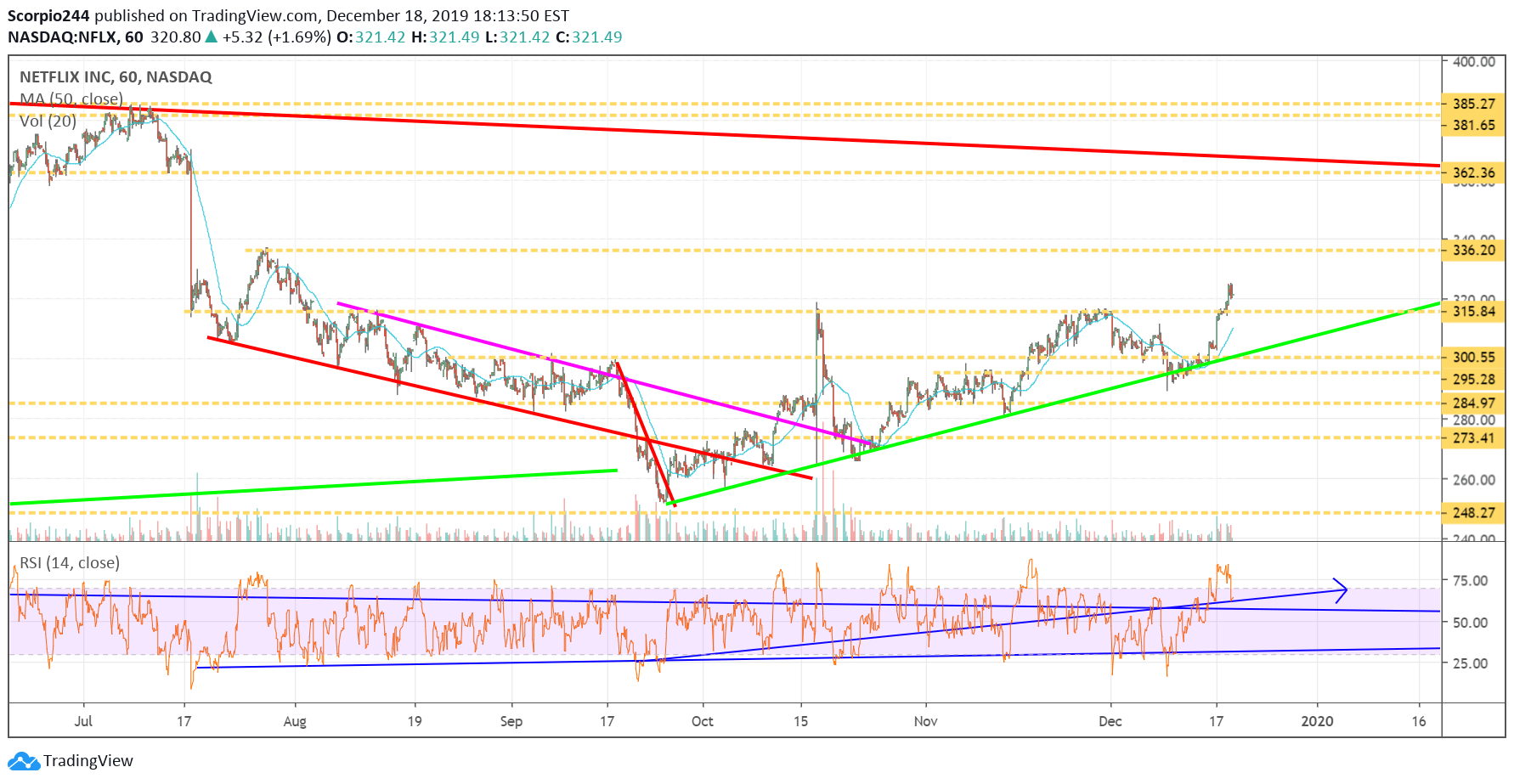Select the NASDAQ:NFLX, 60 symbol header
1514x784 pixels.
[76, 37]
